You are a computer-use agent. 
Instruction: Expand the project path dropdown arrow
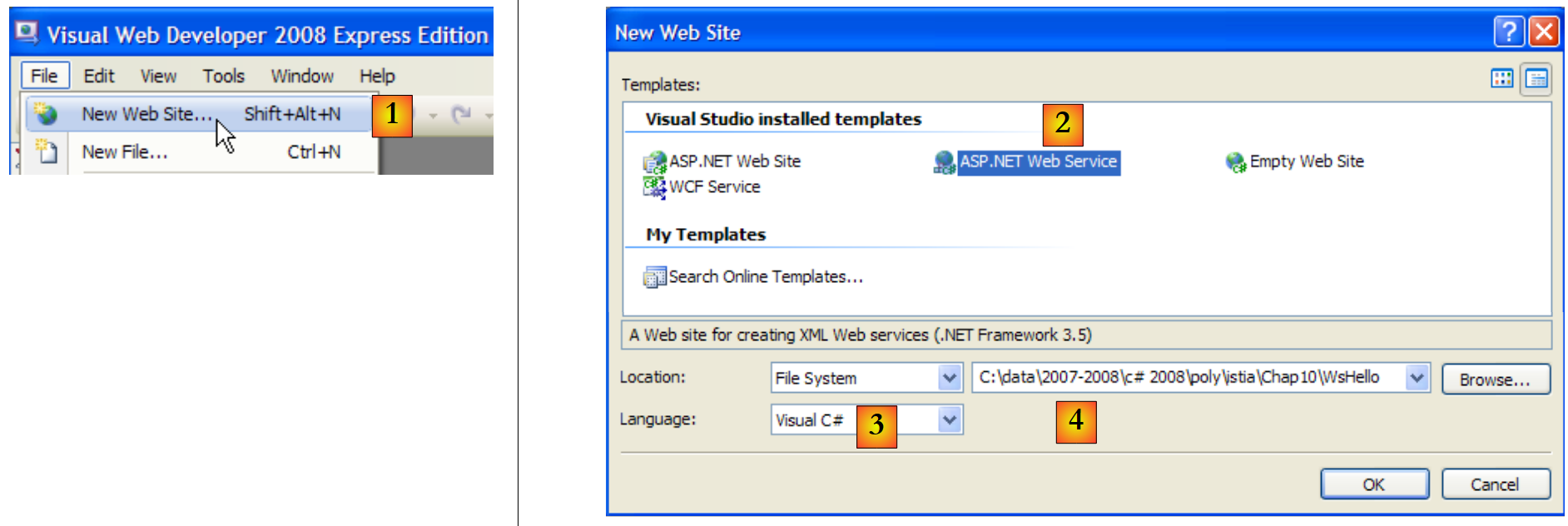coord(1417,378)
